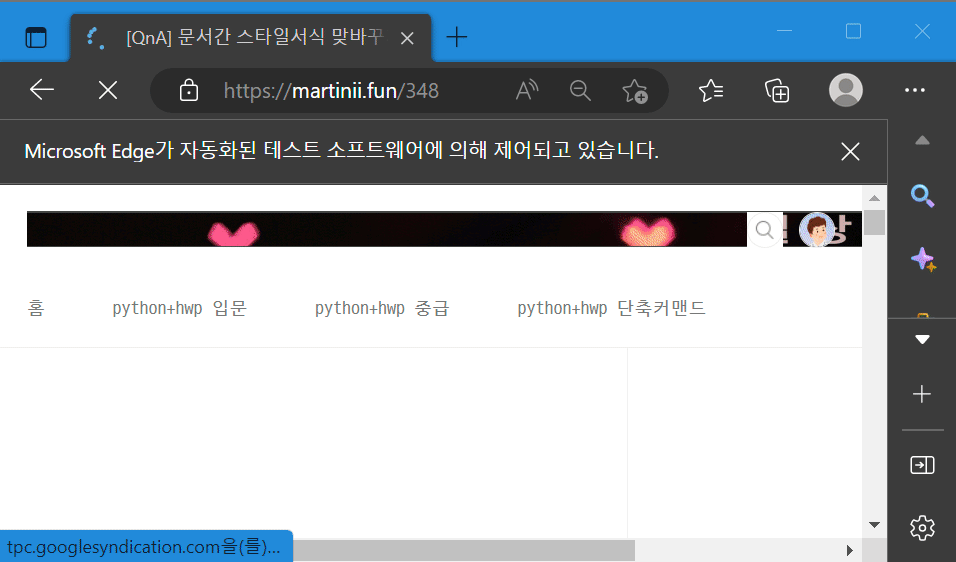Open python+hwp 중급 menu
The image size is (956, 562).
tap(382, 308)
